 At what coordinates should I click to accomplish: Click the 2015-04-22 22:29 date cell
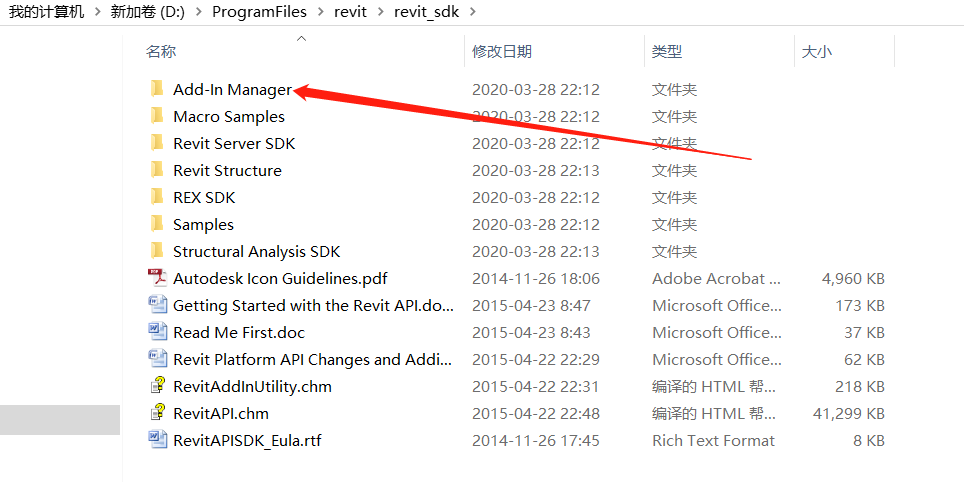(x=535, y=360)
